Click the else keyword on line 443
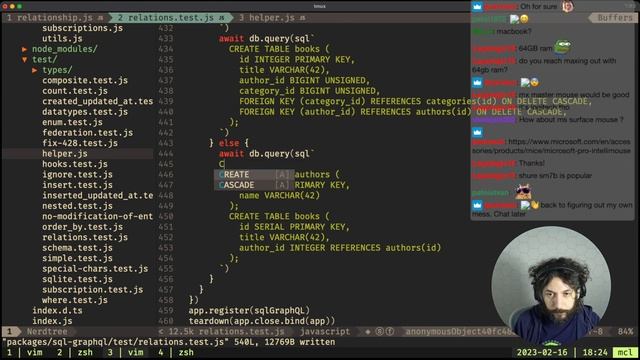Viewport: 640px width, 360px height. [x=229, y=143]
